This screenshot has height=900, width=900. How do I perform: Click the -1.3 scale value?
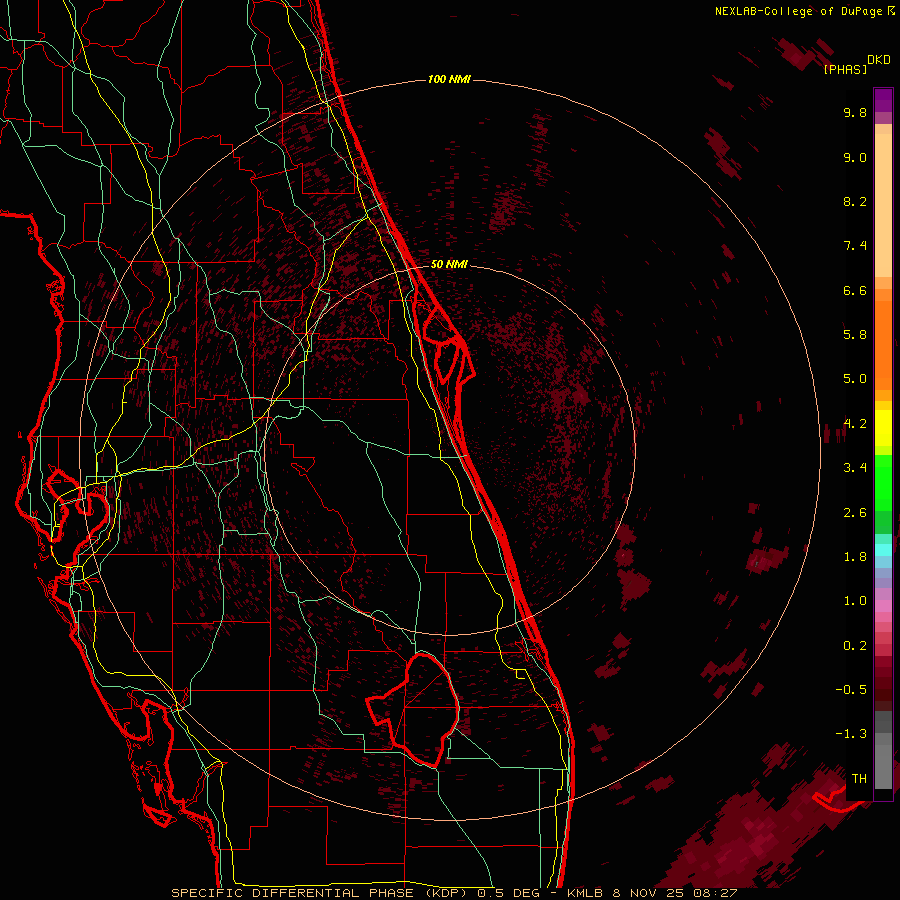click(851, 734)
